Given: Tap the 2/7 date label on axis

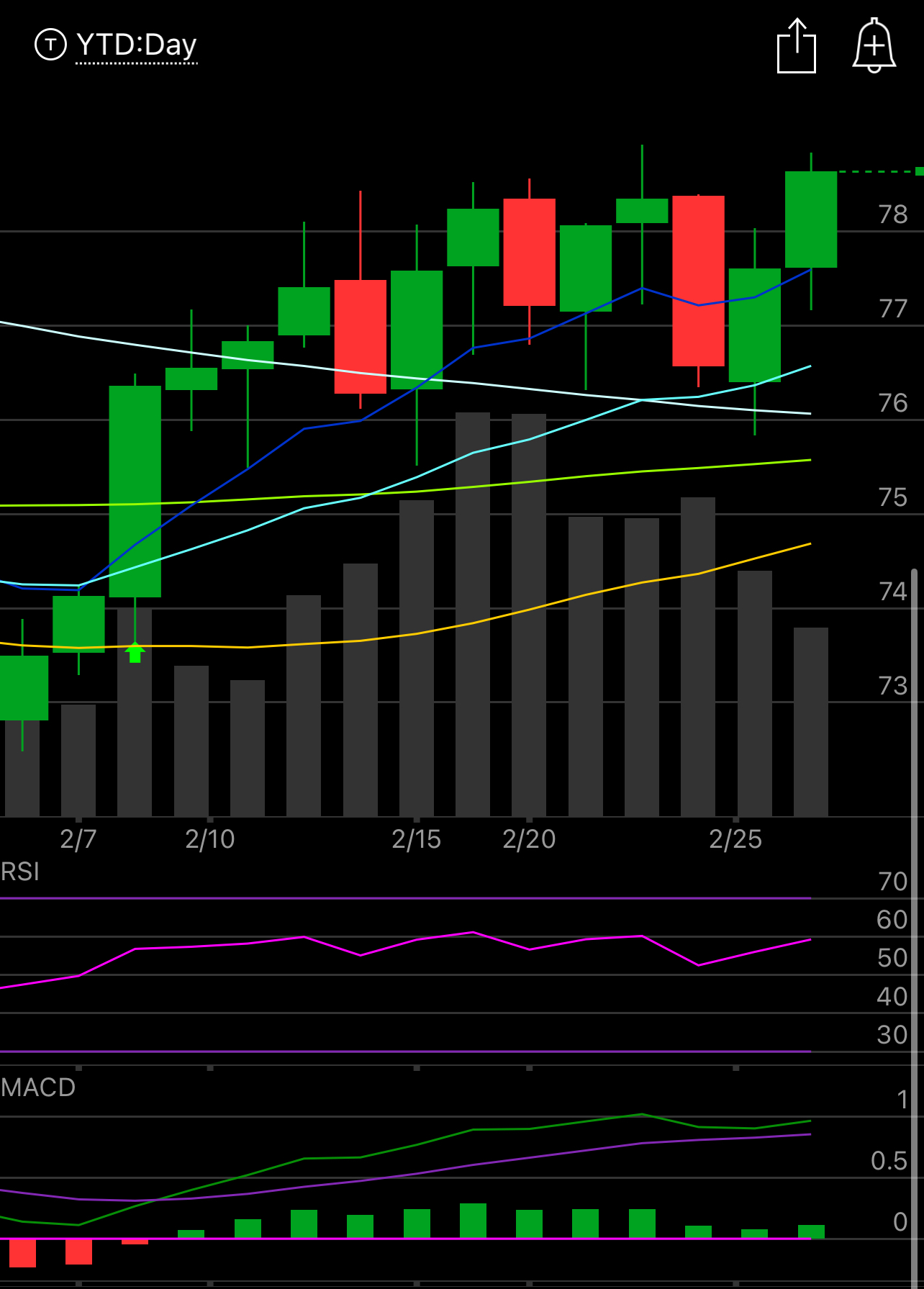Looking at the screenshot, I should tap(78, 839).
